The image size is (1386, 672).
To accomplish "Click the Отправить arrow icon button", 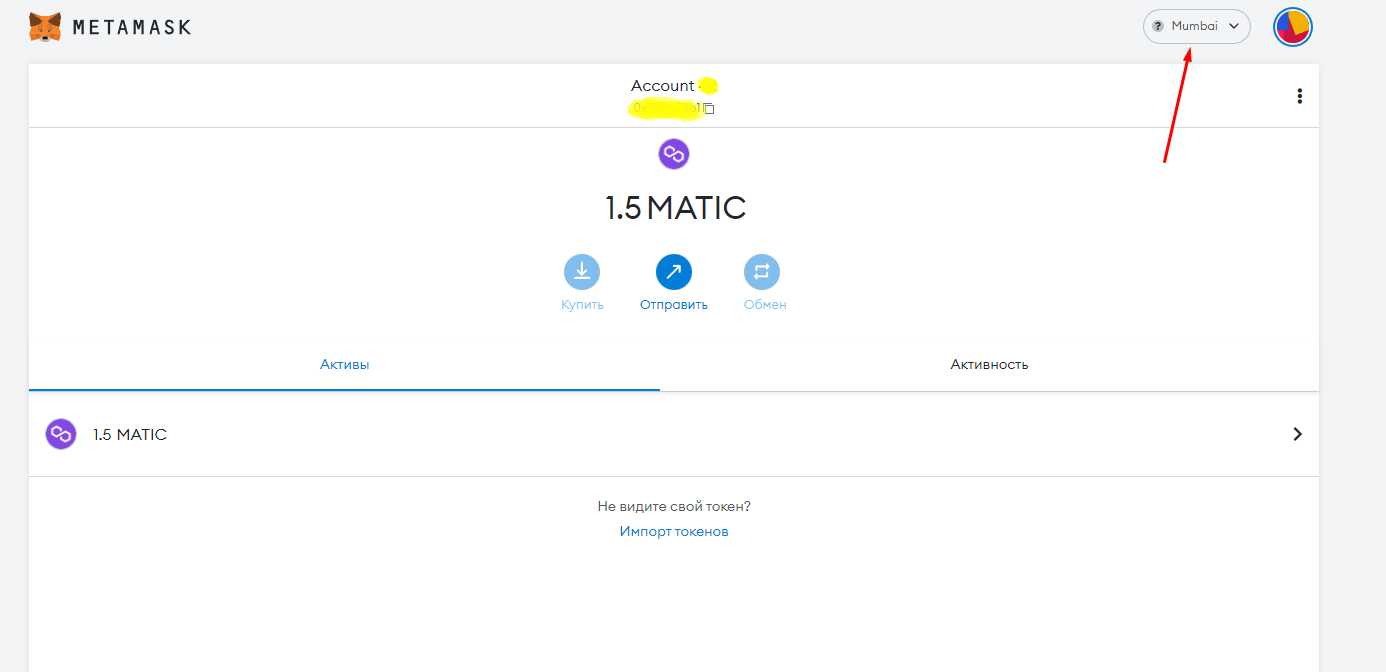I will 674,271.
